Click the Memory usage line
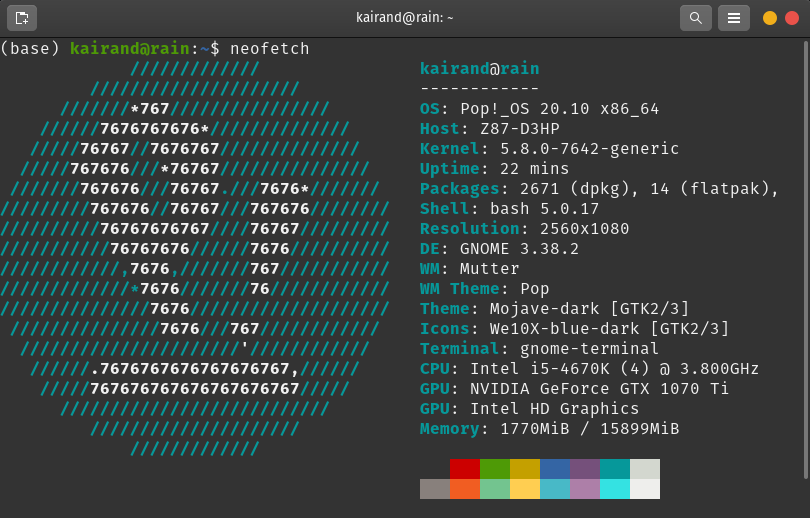810x518 pixels. click(549, 428)
